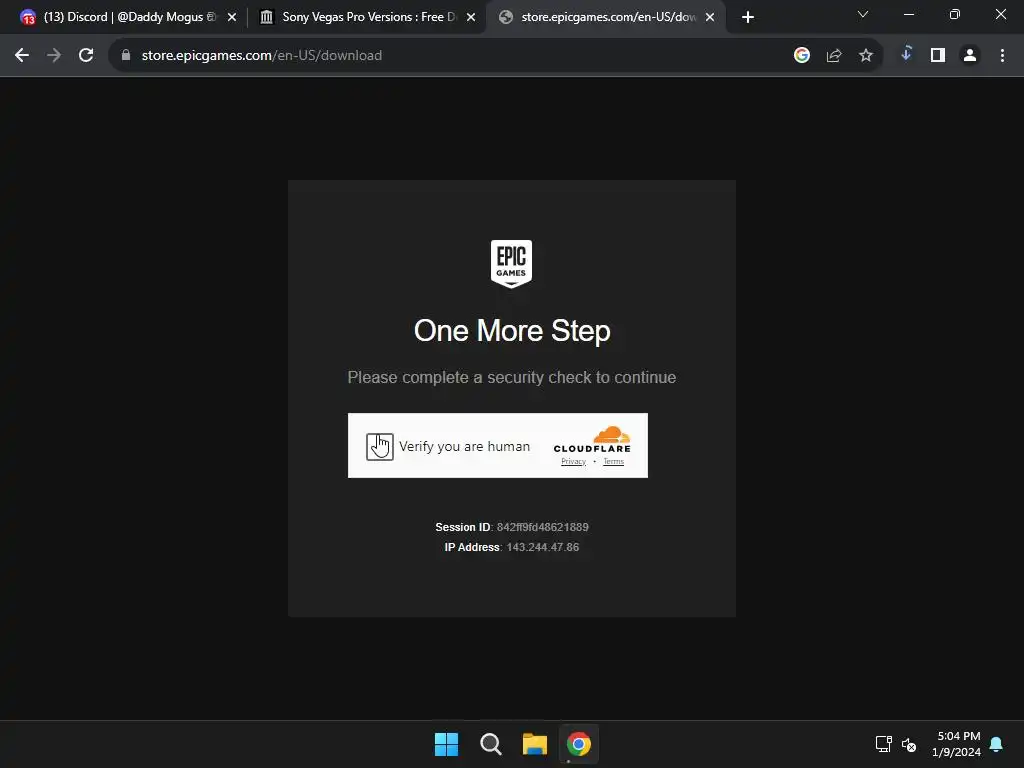Toggle the browser side panel
Screen dimensions: 1024x768
tap(938, 56)
